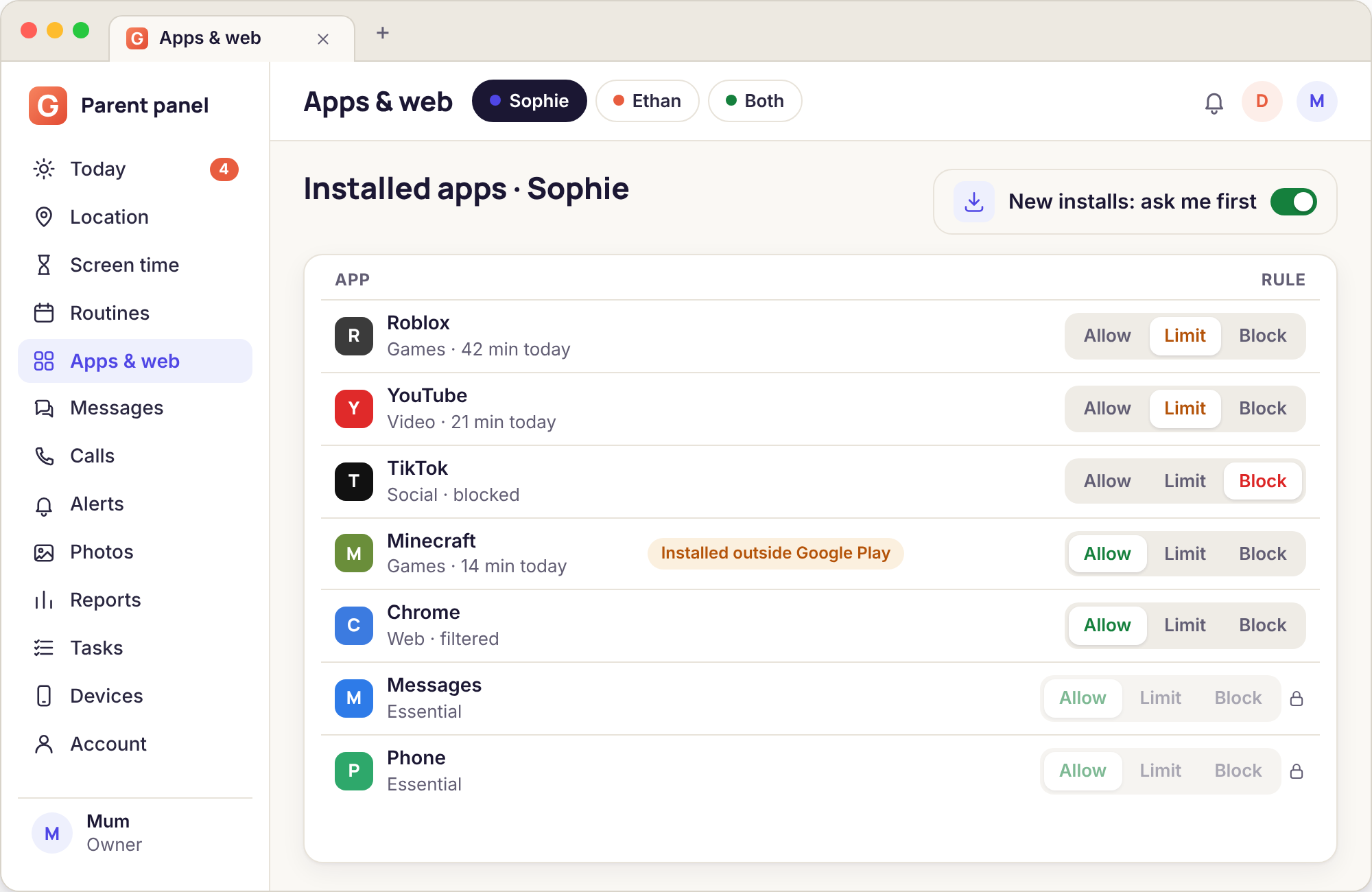Click the Minecraft app icon
The width and height of the screenshot is (1372, 892).
pos(354,553)
